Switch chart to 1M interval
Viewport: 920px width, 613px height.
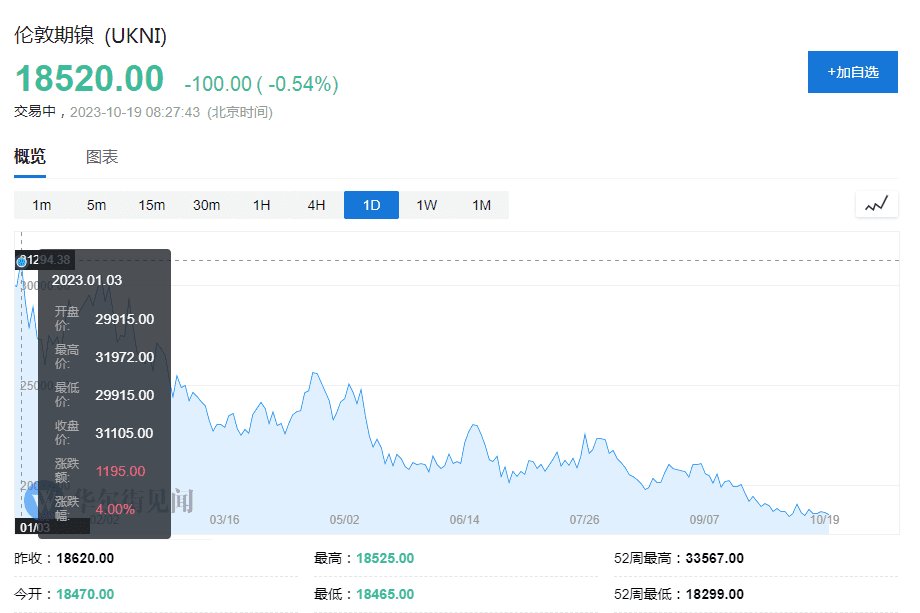[482, 205]
